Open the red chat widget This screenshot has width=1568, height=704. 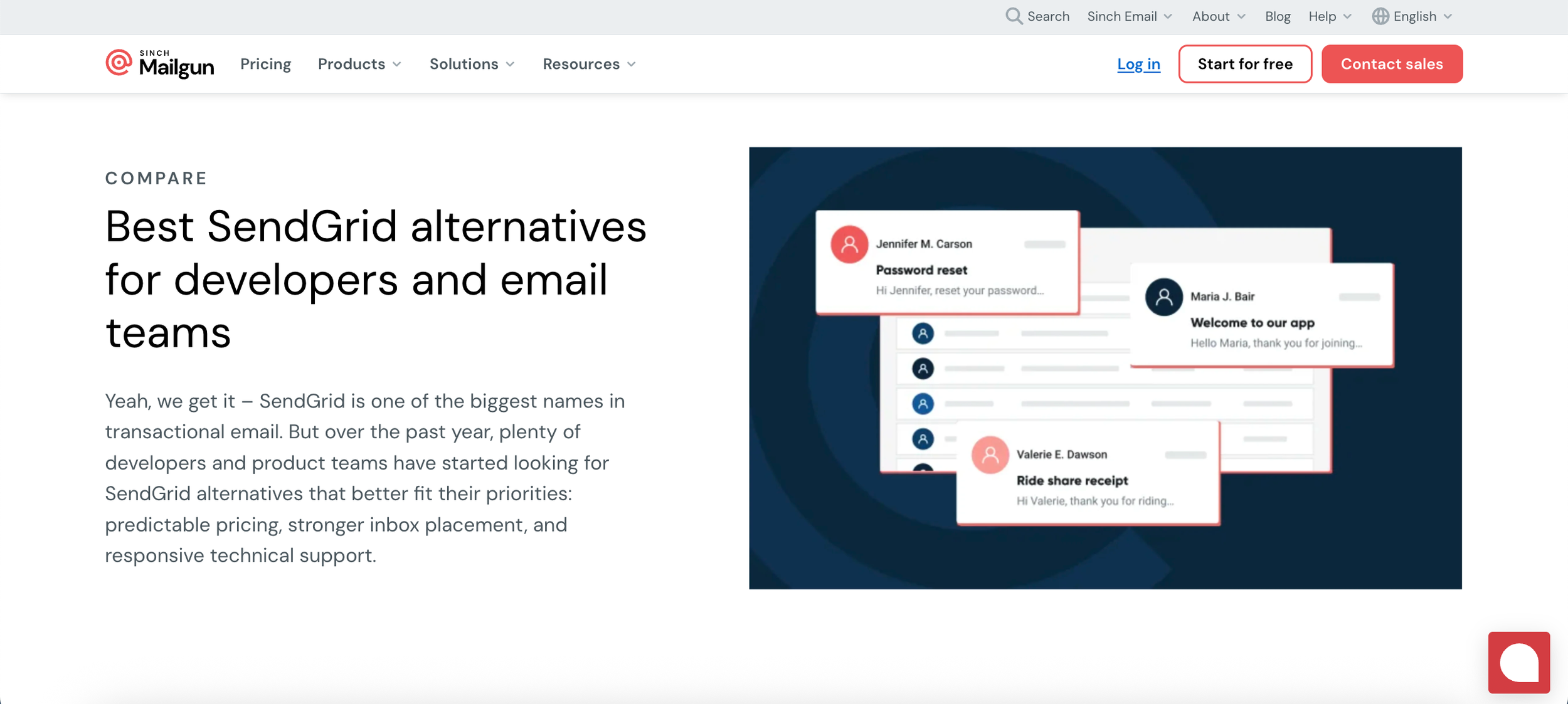(1518, 662)
